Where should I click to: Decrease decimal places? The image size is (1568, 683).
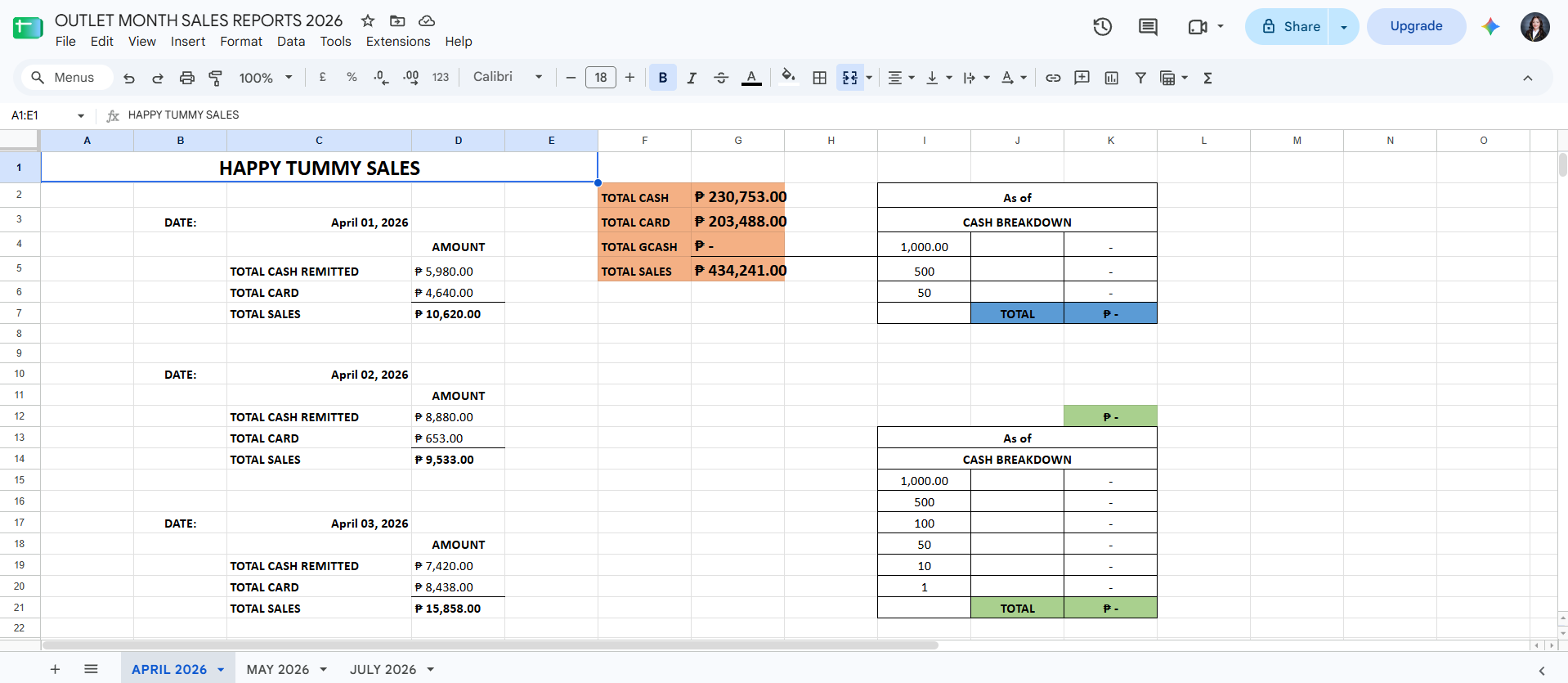[x=381, y=78]
